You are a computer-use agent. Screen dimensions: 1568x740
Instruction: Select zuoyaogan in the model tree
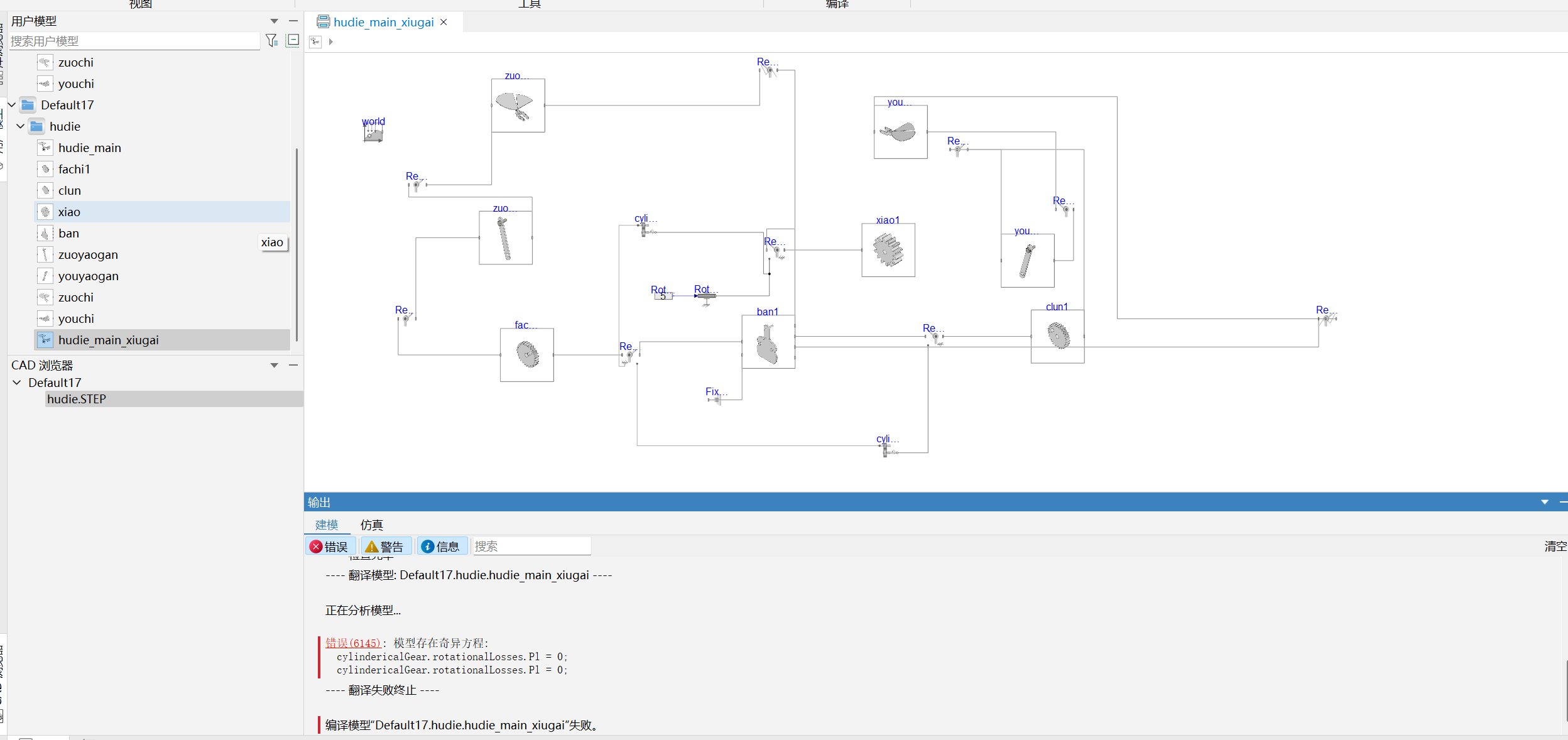click(163, 254)
